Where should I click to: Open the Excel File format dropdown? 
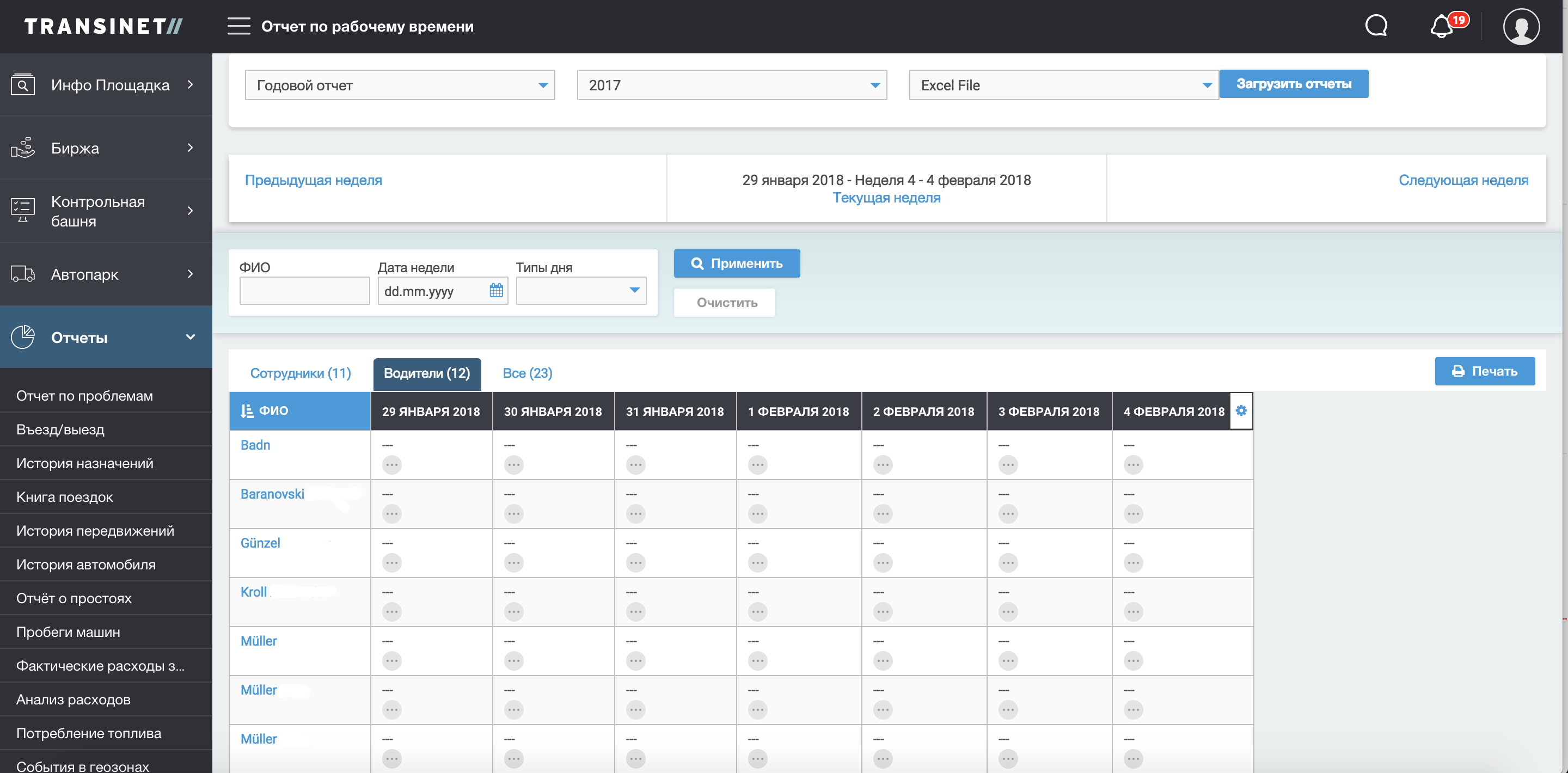click(1063, 85)
